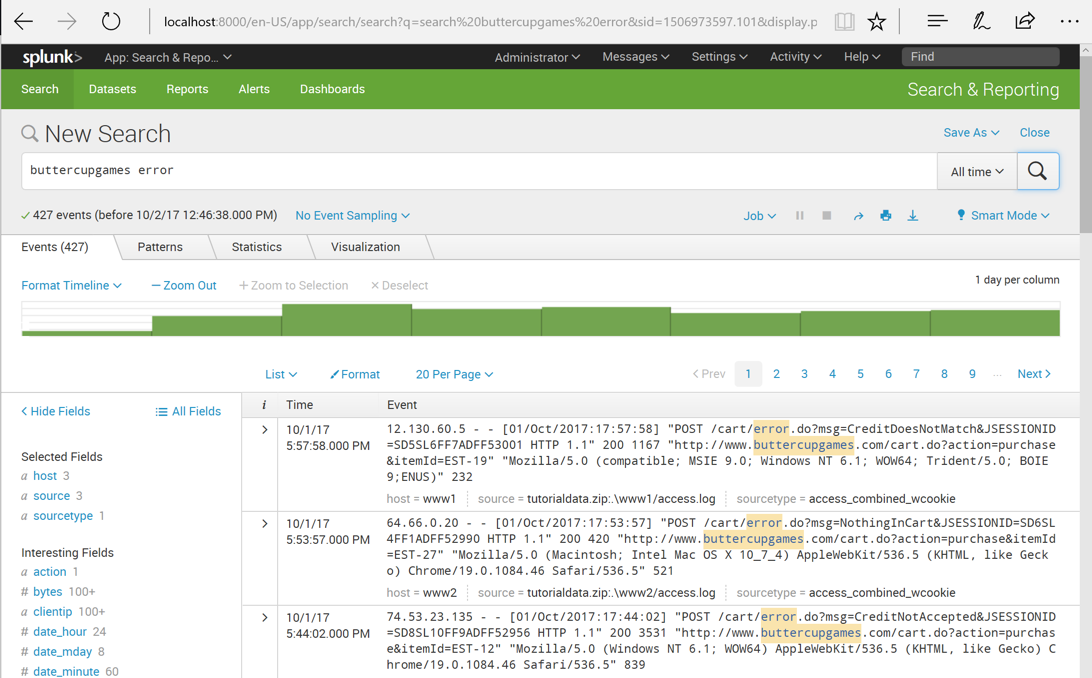Open the Smart Mode dropdown

[1003, 216]
